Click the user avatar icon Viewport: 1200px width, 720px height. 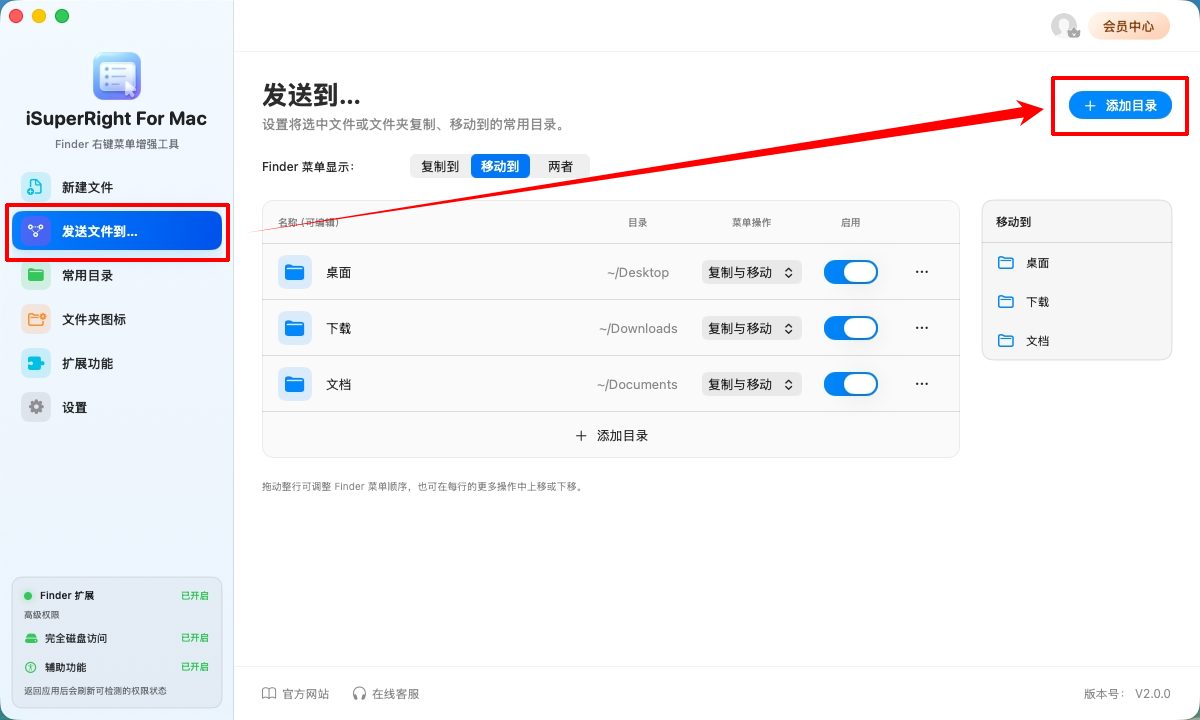(1064, 26)
